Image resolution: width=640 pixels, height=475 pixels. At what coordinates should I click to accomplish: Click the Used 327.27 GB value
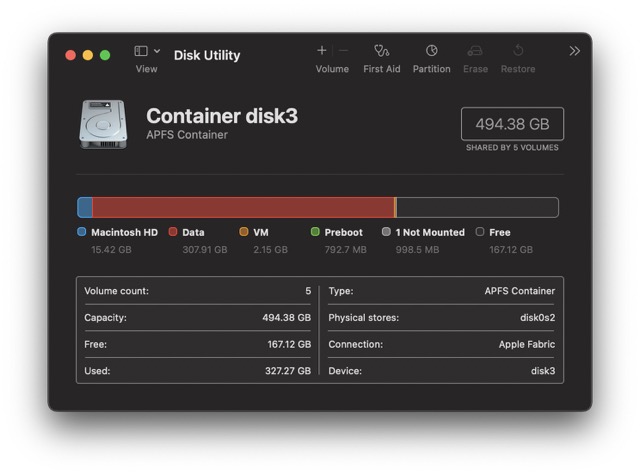288,371
